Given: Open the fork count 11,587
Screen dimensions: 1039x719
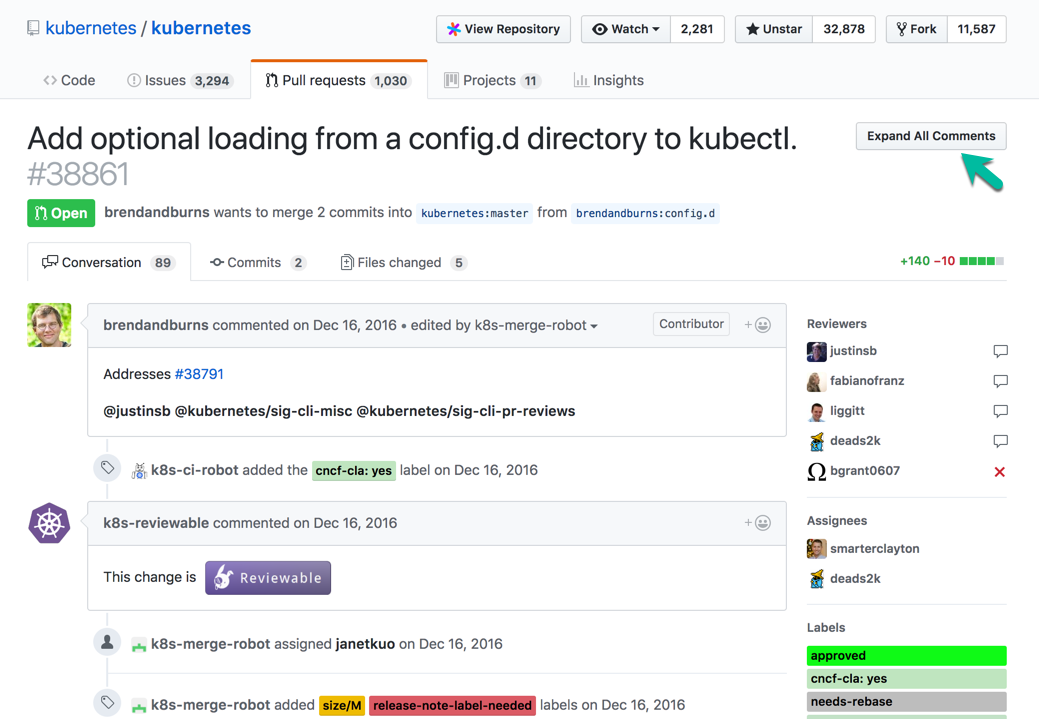Looking at the screenshot, I should click(977, 29).
